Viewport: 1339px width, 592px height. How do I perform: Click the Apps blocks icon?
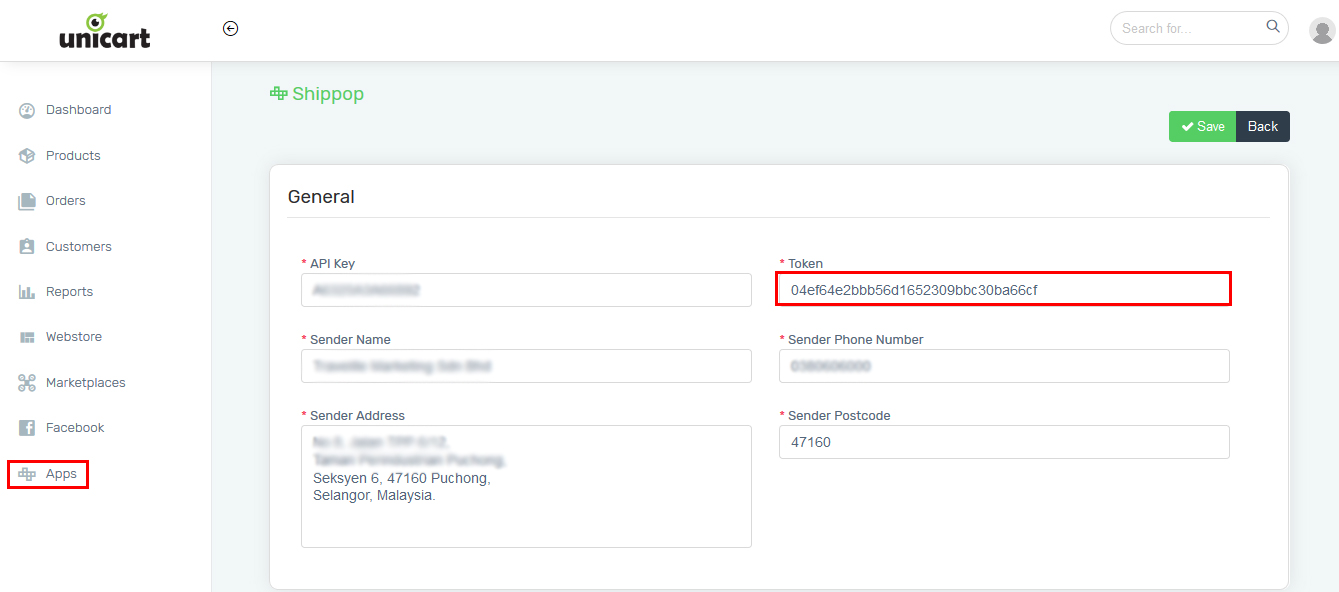click(27, 474)
